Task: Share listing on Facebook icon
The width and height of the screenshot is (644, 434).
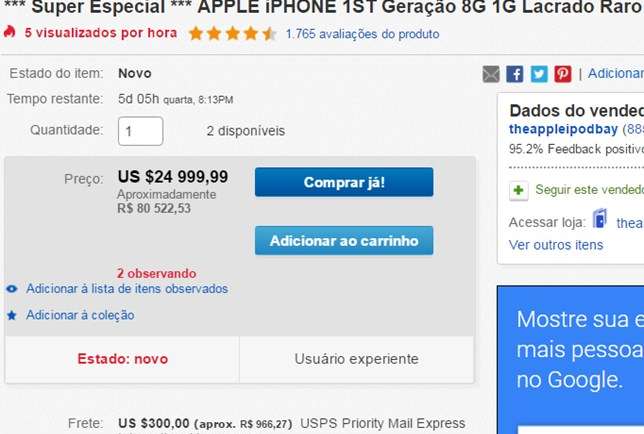Action: [x=515, y=74]
